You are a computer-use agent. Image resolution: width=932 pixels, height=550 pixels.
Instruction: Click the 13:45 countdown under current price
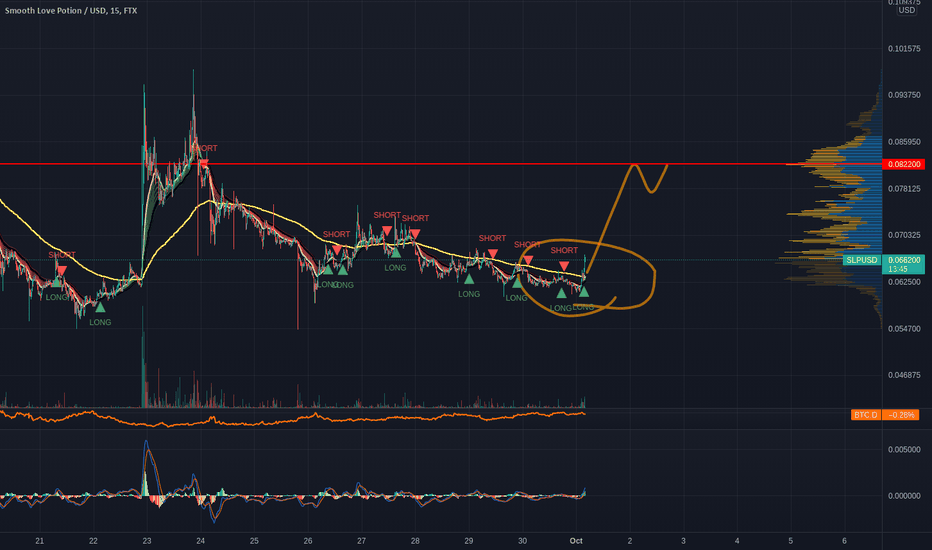(898, 269)
